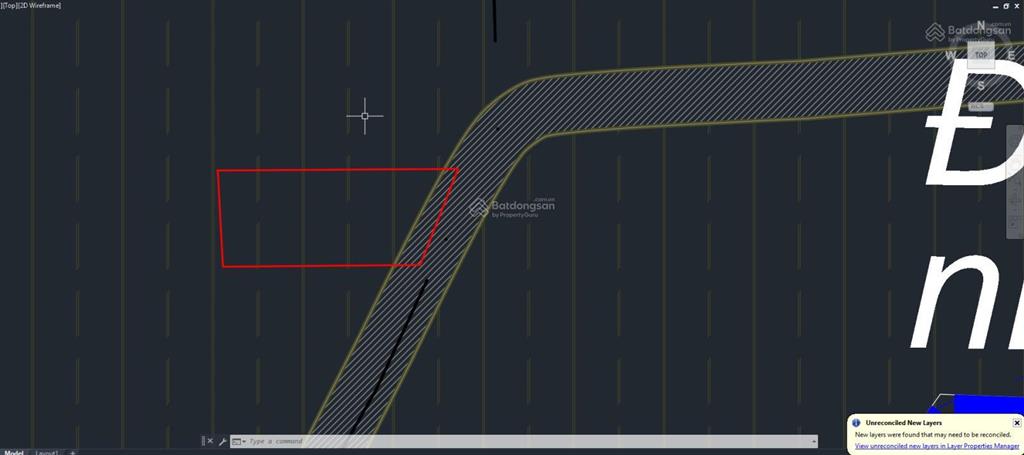Open command line customize wrench icon
Viewport: 1024px width, 455px height.
[222, 441]
